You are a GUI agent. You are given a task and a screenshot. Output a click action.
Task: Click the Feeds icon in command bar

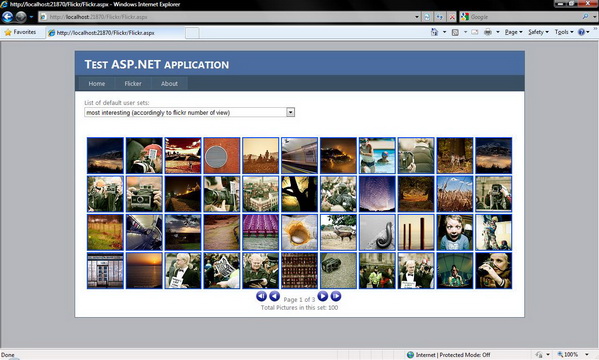coord(455,32)
